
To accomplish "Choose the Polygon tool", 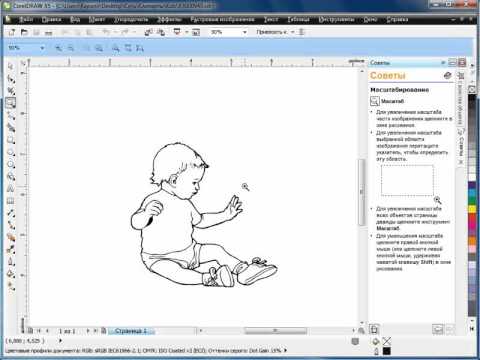I will [x=11, y=164].
